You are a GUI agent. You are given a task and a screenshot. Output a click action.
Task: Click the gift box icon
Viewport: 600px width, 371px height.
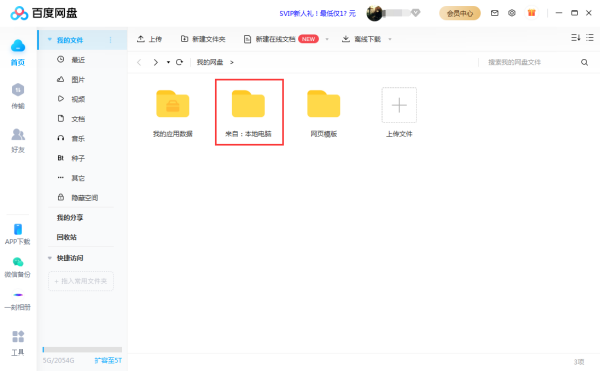(532, 13)
